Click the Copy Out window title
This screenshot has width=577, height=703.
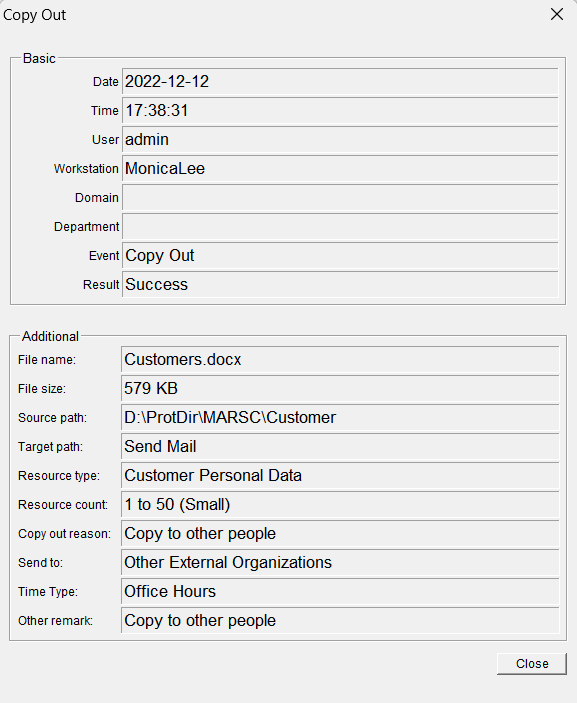coord(34,15)
